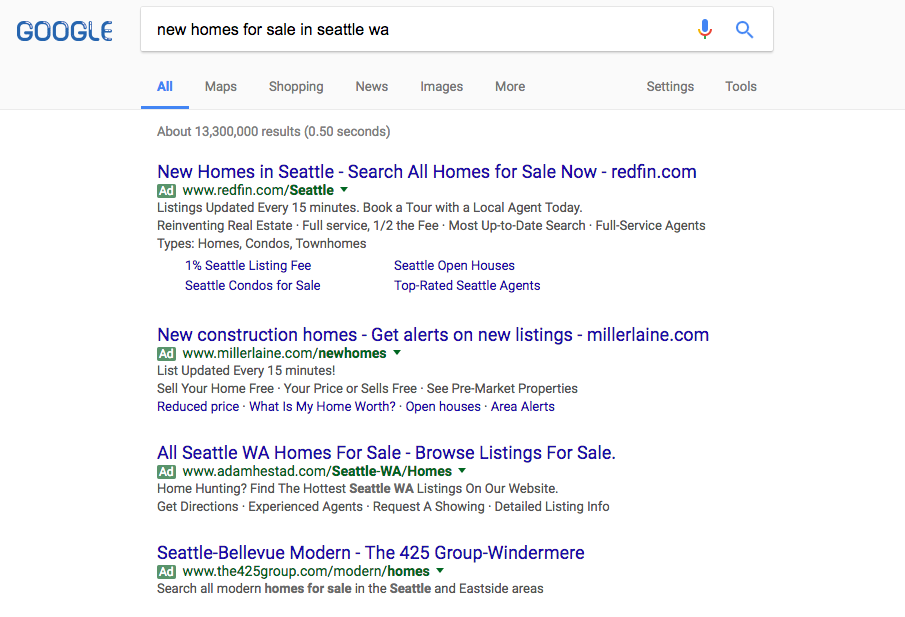
Task: Click the www.adamhestad.com/Seattle-WA/Homes URL text
Action: pyautogui.click(x=317, y=471)
